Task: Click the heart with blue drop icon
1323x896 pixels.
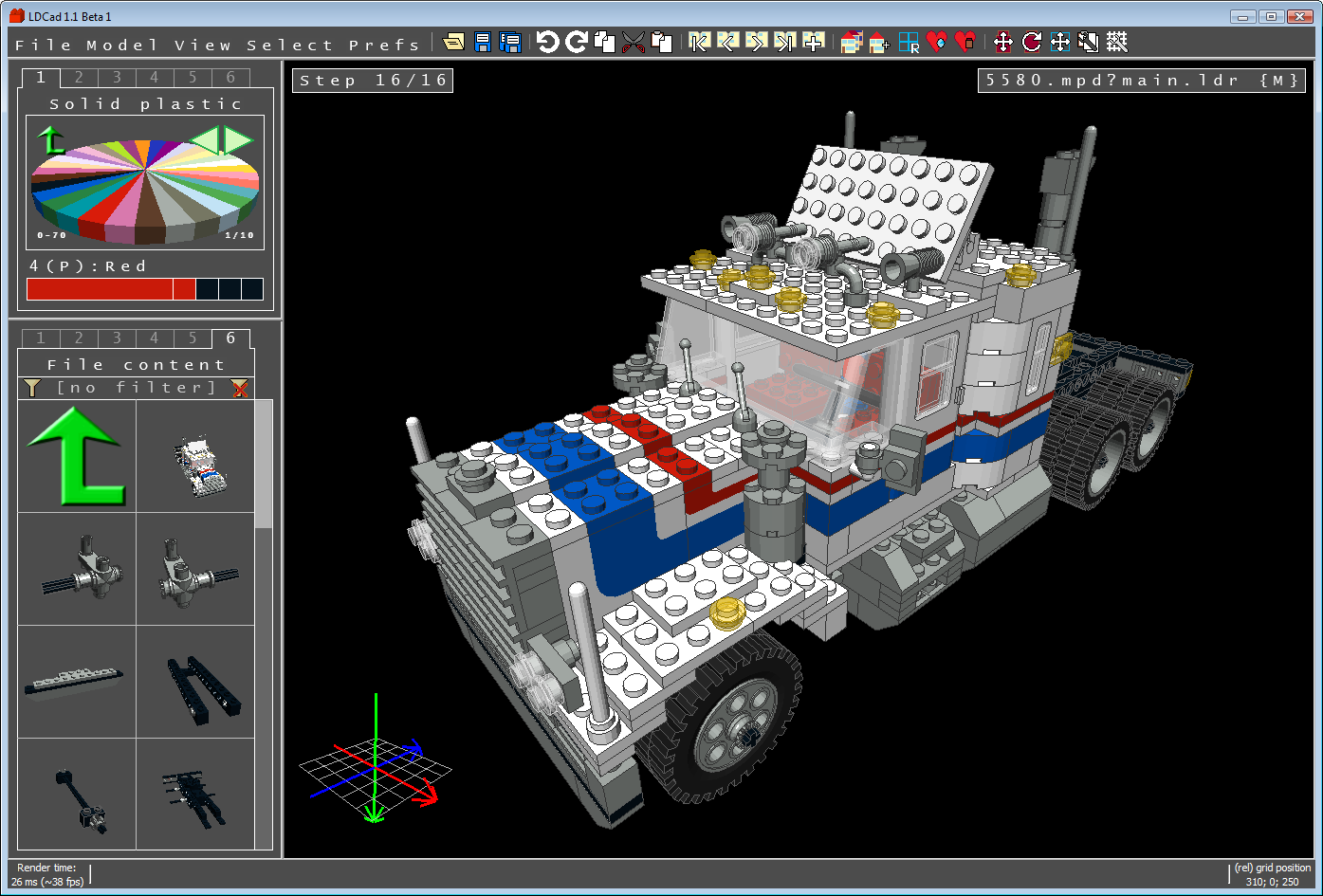Action: [937, 42]
